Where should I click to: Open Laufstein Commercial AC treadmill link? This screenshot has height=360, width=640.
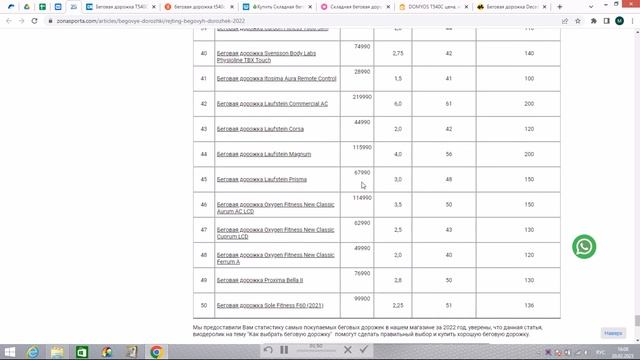[x=272, y=104]
